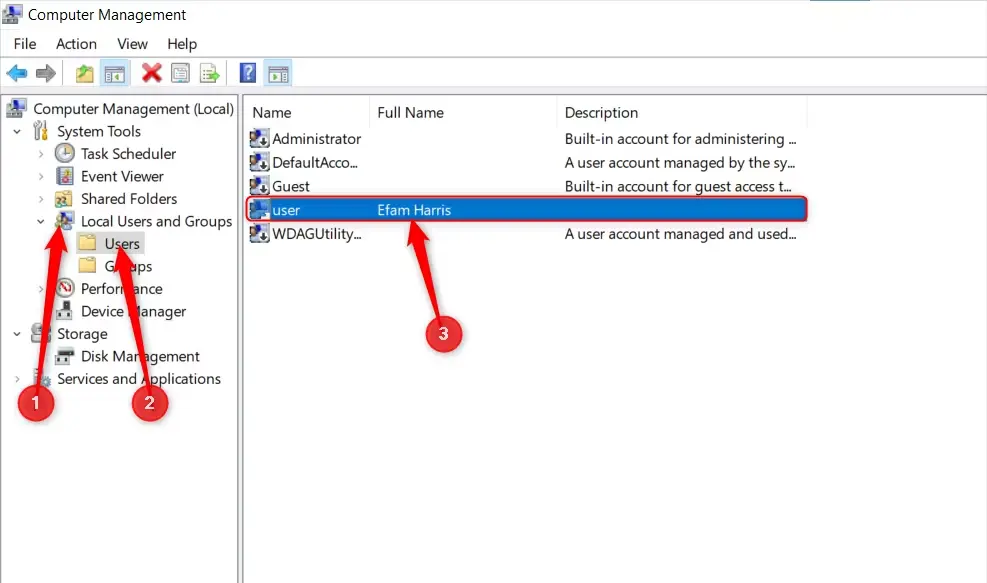Open the Help menu

click(182, 43)
